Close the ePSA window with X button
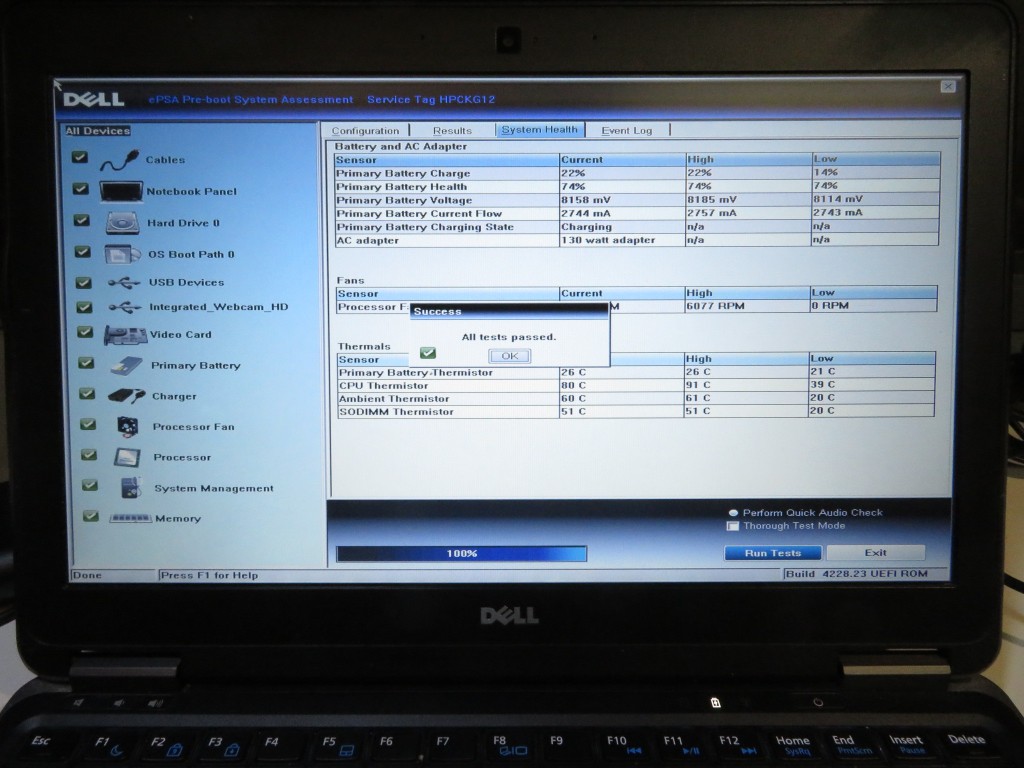This screenshot has height=768, width=1024. [948, 86]
